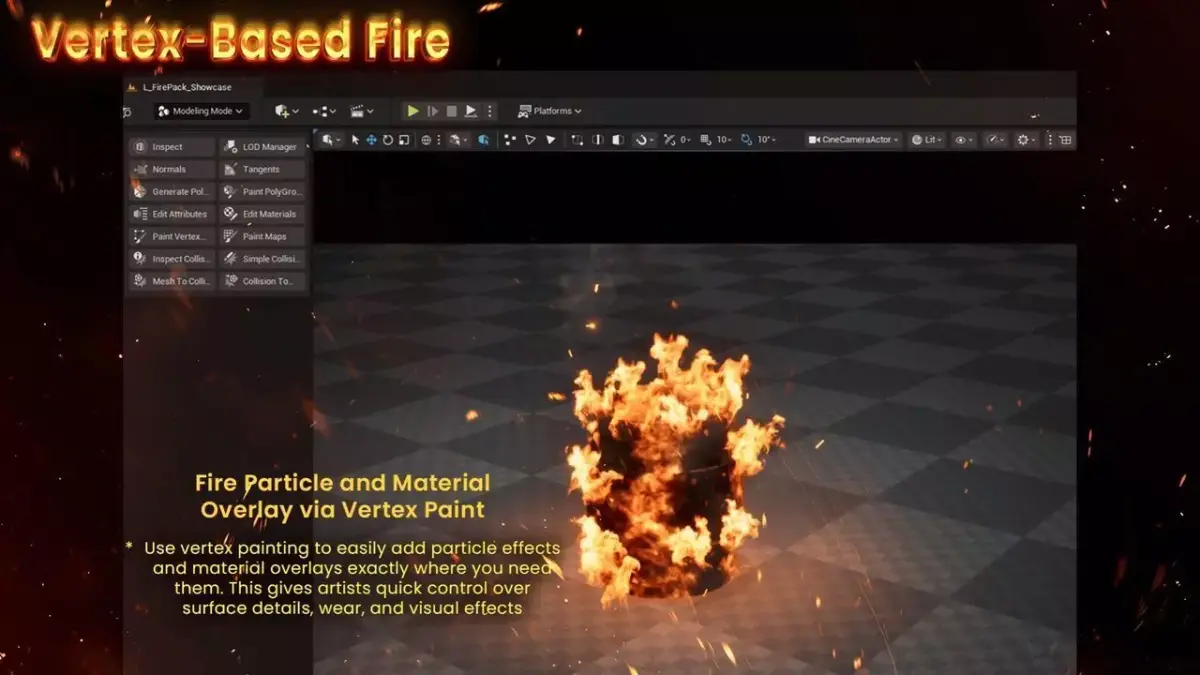Open the viewport selection mode dropdown
Viewport: 1200px width, 675px height.
[x=330, y=140]
